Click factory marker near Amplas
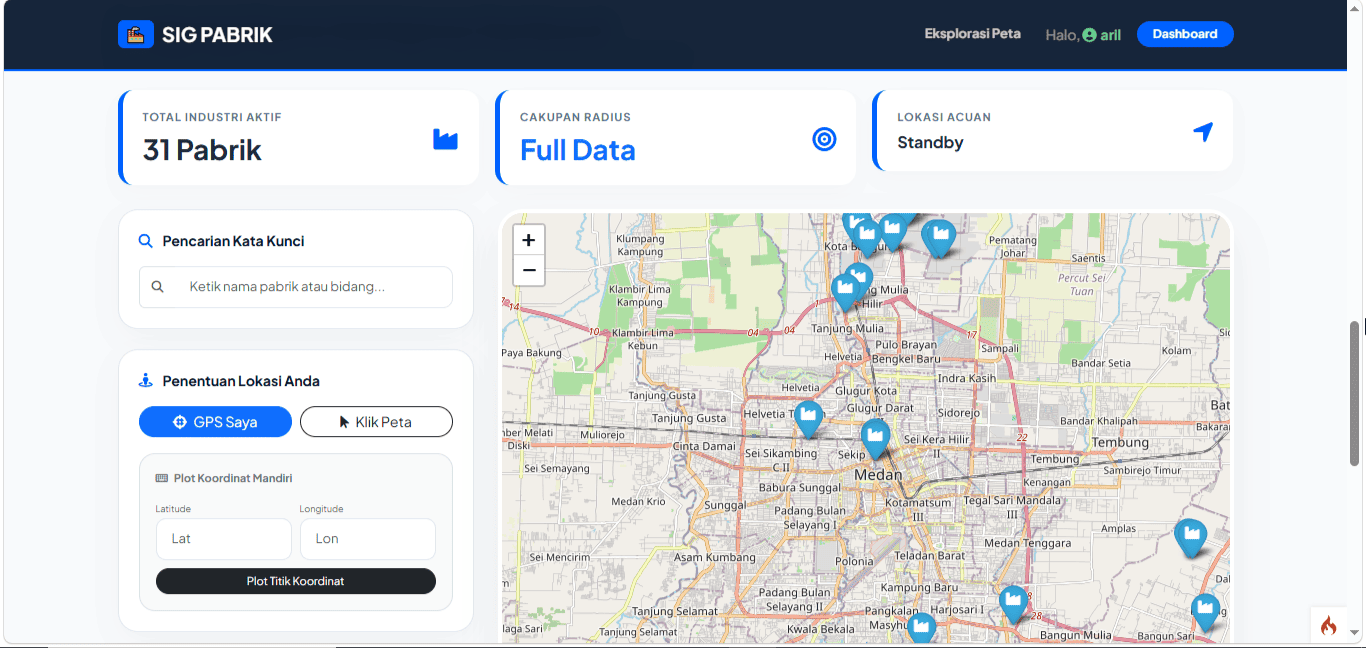1366x648 pixels. click(1190, 537)
